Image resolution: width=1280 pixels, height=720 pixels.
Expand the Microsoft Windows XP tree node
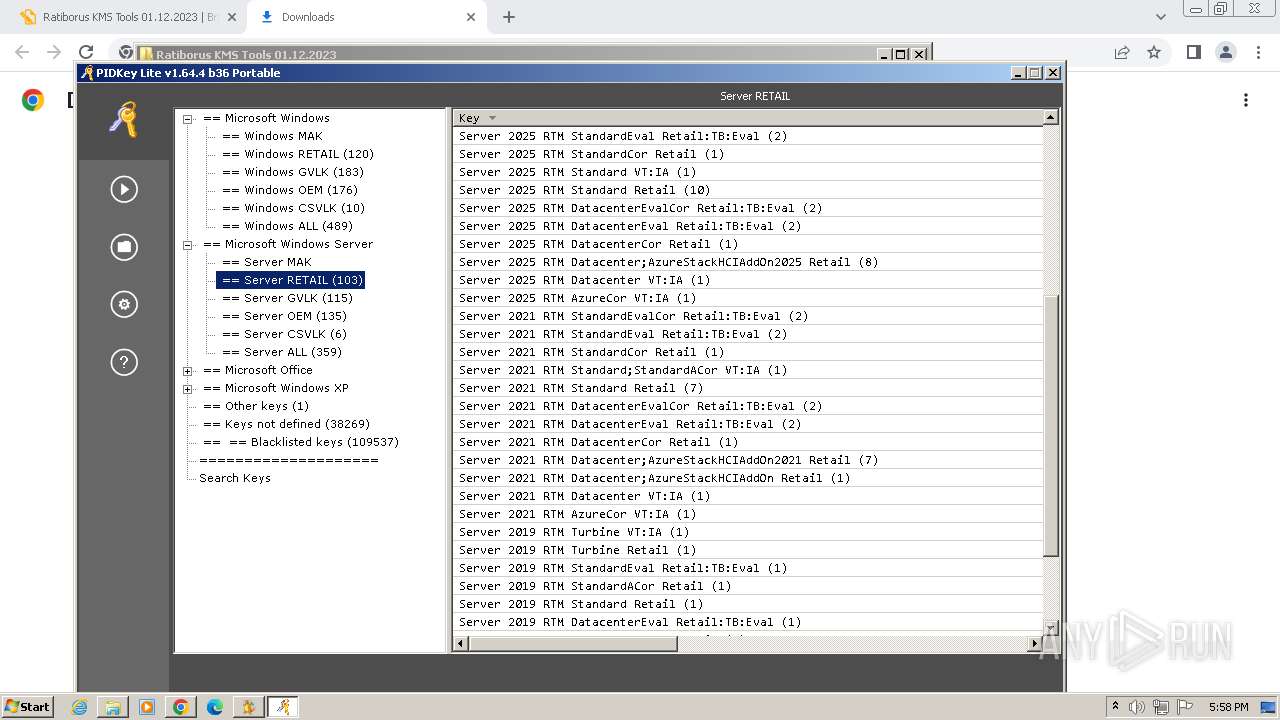187,388
